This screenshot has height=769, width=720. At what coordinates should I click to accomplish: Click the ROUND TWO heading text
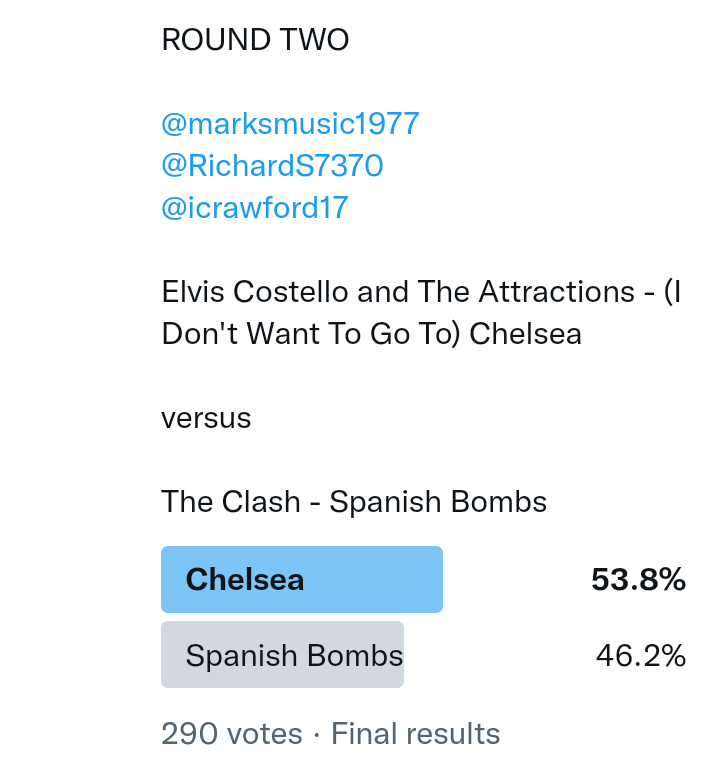click(x=255, y=40)
